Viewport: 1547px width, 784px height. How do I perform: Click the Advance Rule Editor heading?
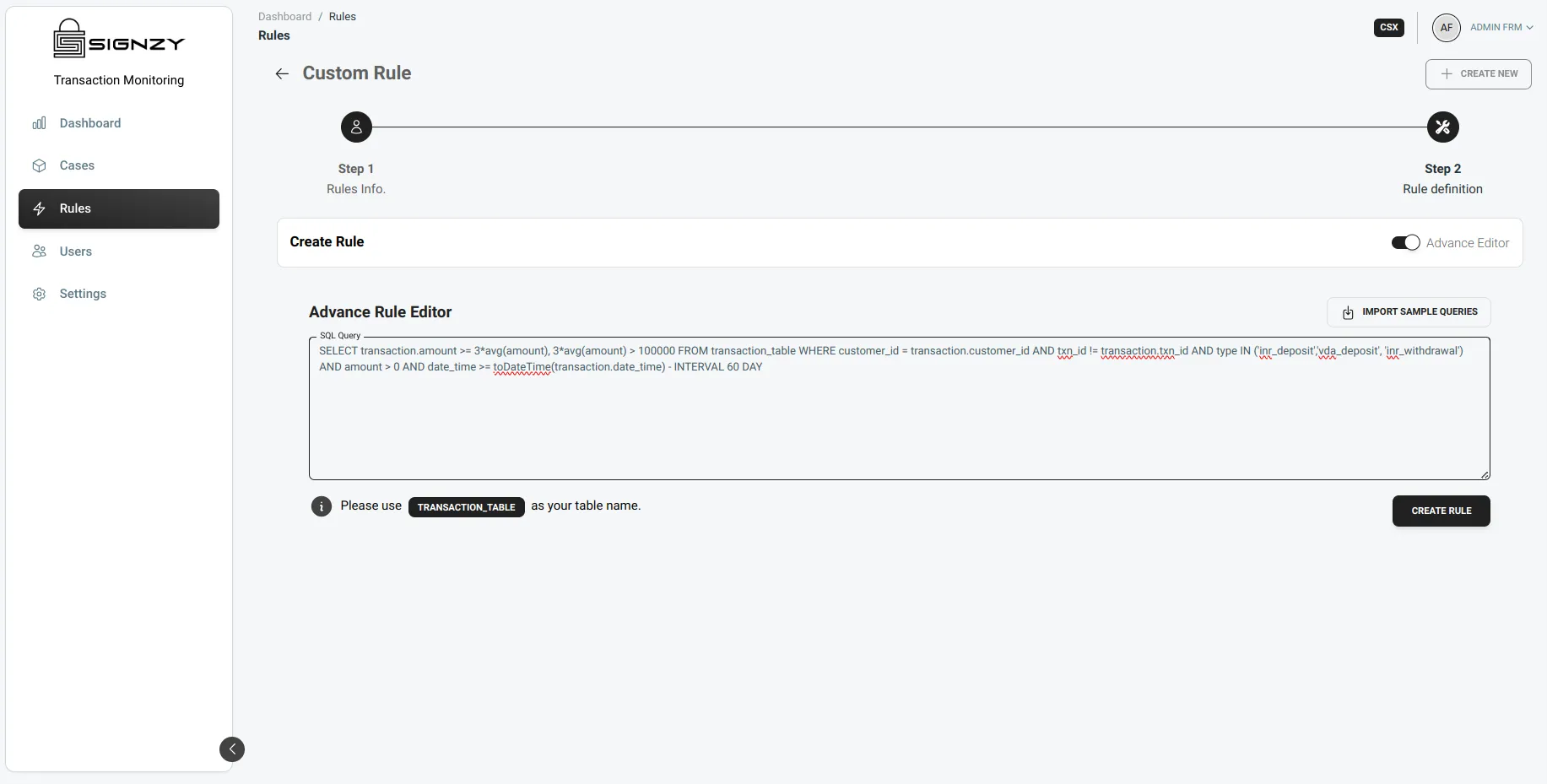pyautogui.click(x=380, y=312)
